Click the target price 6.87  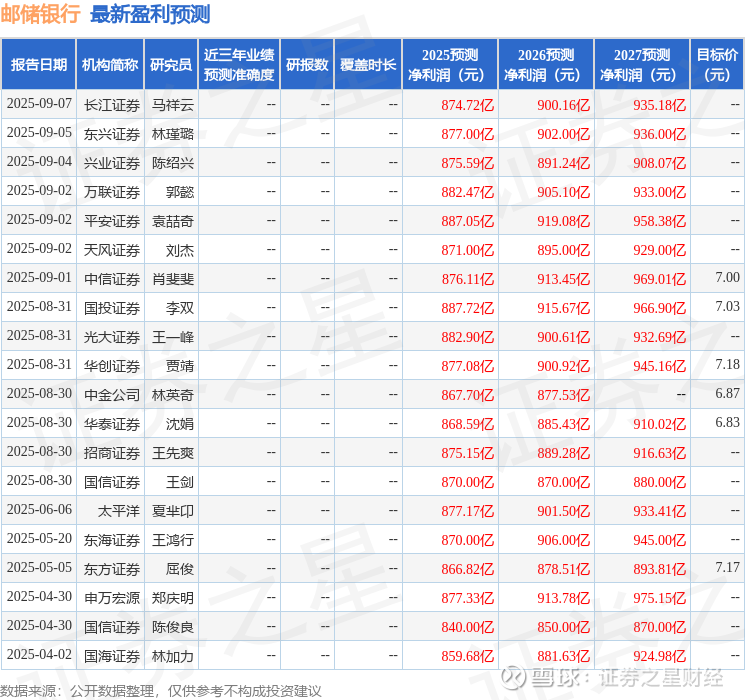coord(727,393)
